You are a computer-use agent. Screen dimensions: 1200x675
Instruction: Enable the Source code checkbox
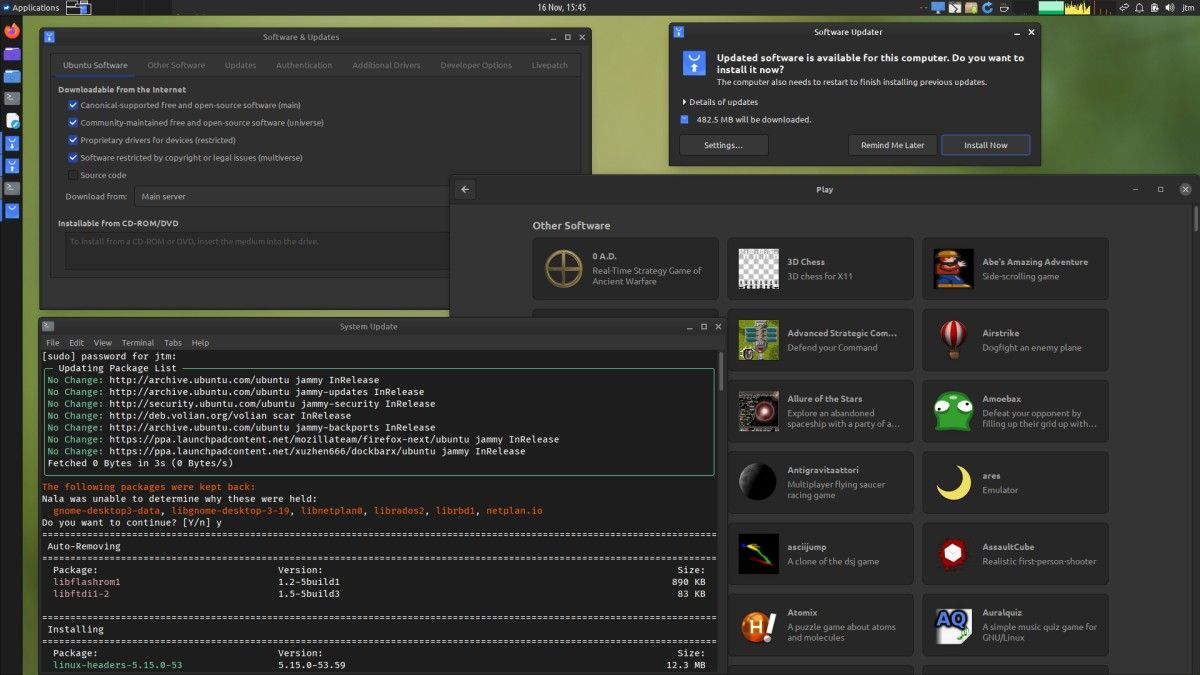(x=73, y=175)
